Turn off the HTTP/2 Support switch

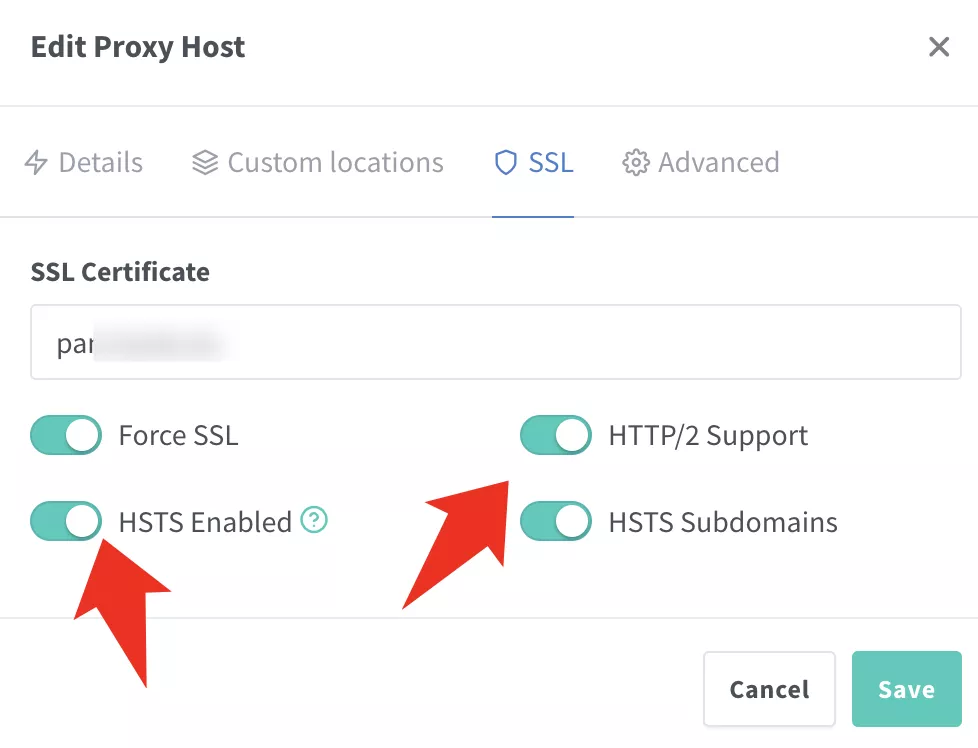pyautogui.click(x=556, y=435)
